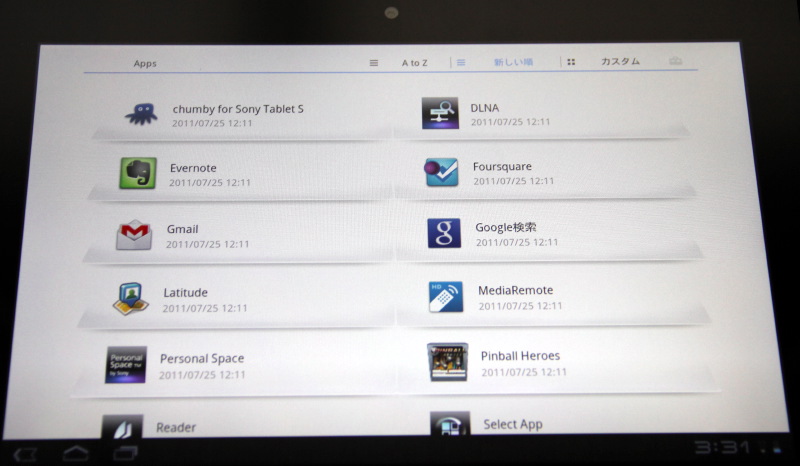Open the Latitude map icon

pyautogui.click(x=131, y=298)
